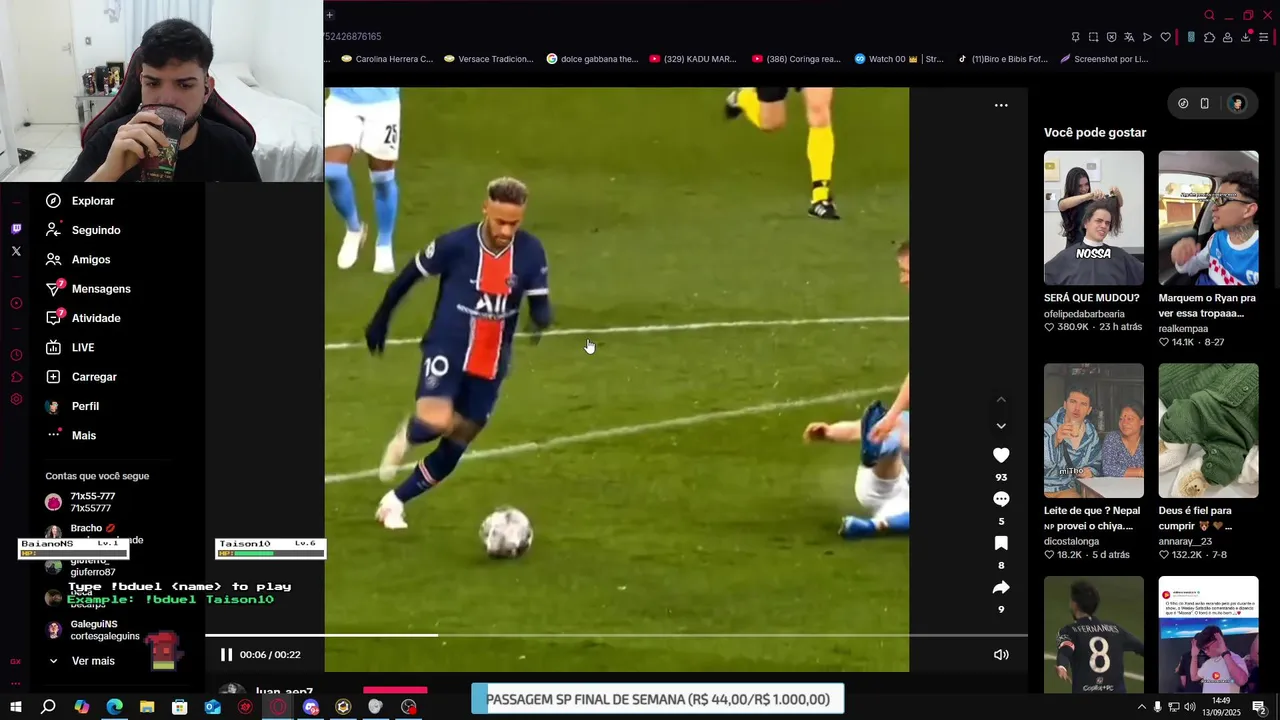This screenshot has width=1280, height=720.
Task: Open video three-dots options menu
Action: click(x=1001, y=105)
